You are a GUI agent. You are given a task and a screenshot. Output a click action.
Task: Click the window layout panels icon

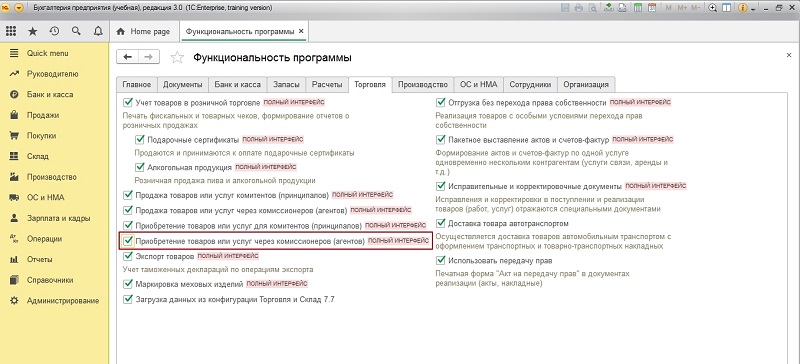click(x=726, y=8)
